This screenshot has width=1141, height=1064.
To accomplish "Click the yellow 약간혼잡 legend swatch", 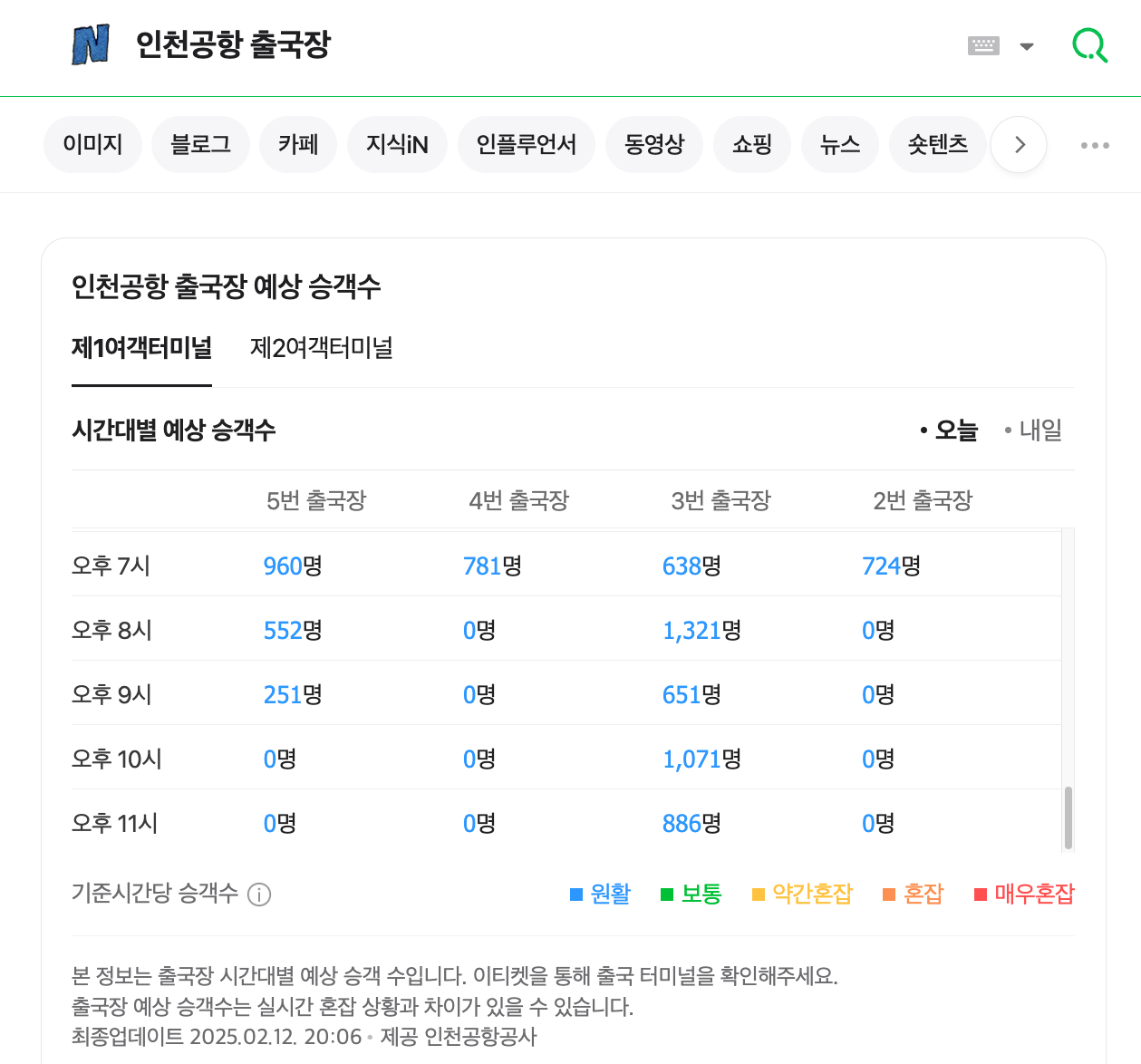I will [758, 894].
